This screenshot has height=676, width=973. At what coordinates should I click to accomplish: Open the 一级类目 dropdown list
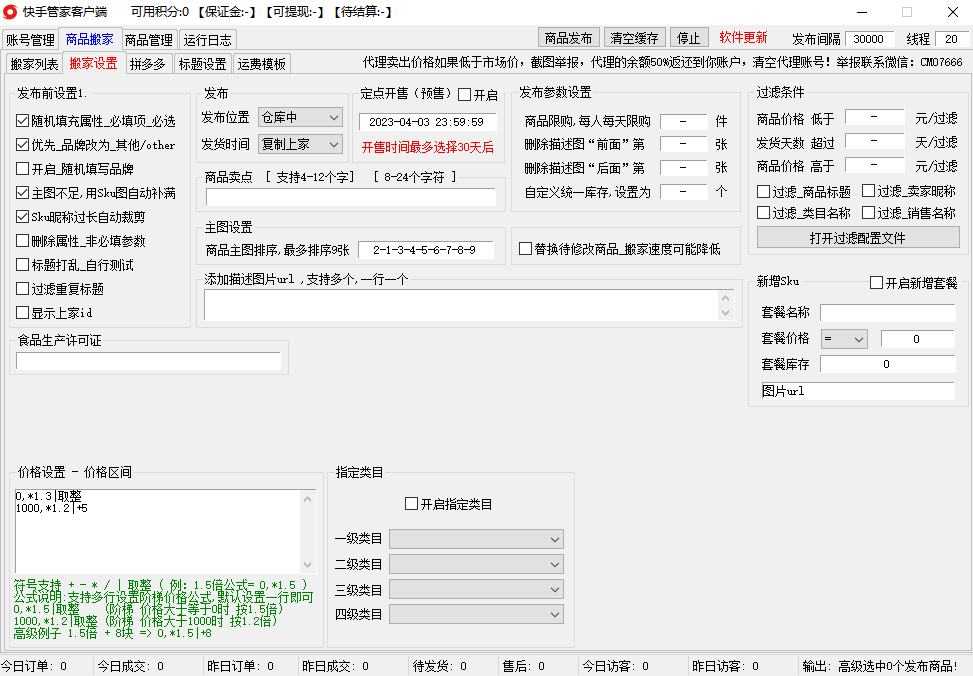[475, 538]
